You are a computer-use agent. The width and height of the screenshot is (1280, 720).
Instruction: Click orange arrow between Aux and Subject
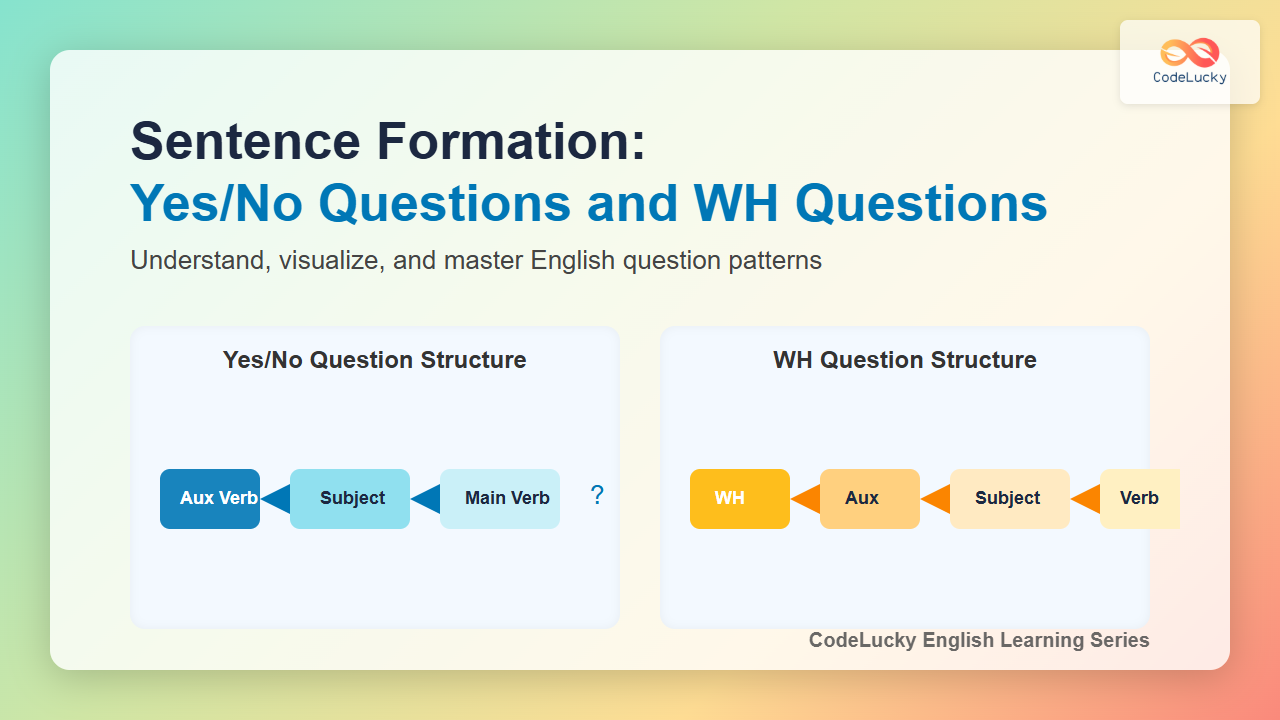[x=936, y=498]
